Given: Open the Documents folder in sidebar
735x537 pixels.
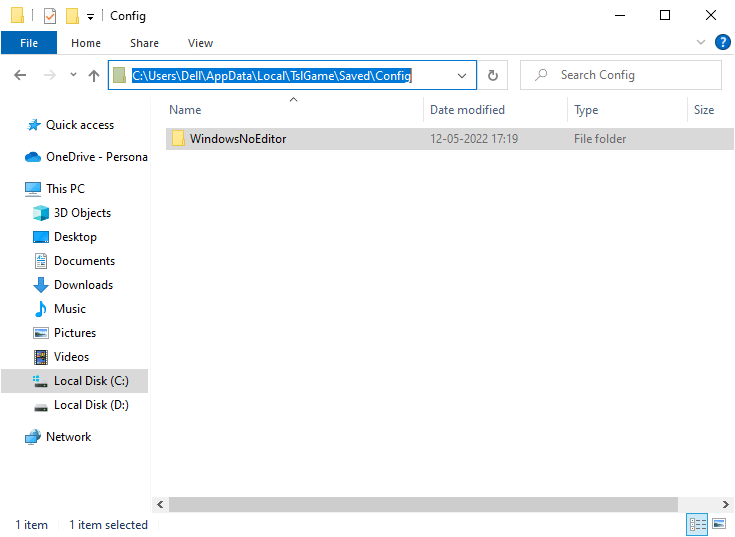Looking at the screenshot, I should coord(74,261).
